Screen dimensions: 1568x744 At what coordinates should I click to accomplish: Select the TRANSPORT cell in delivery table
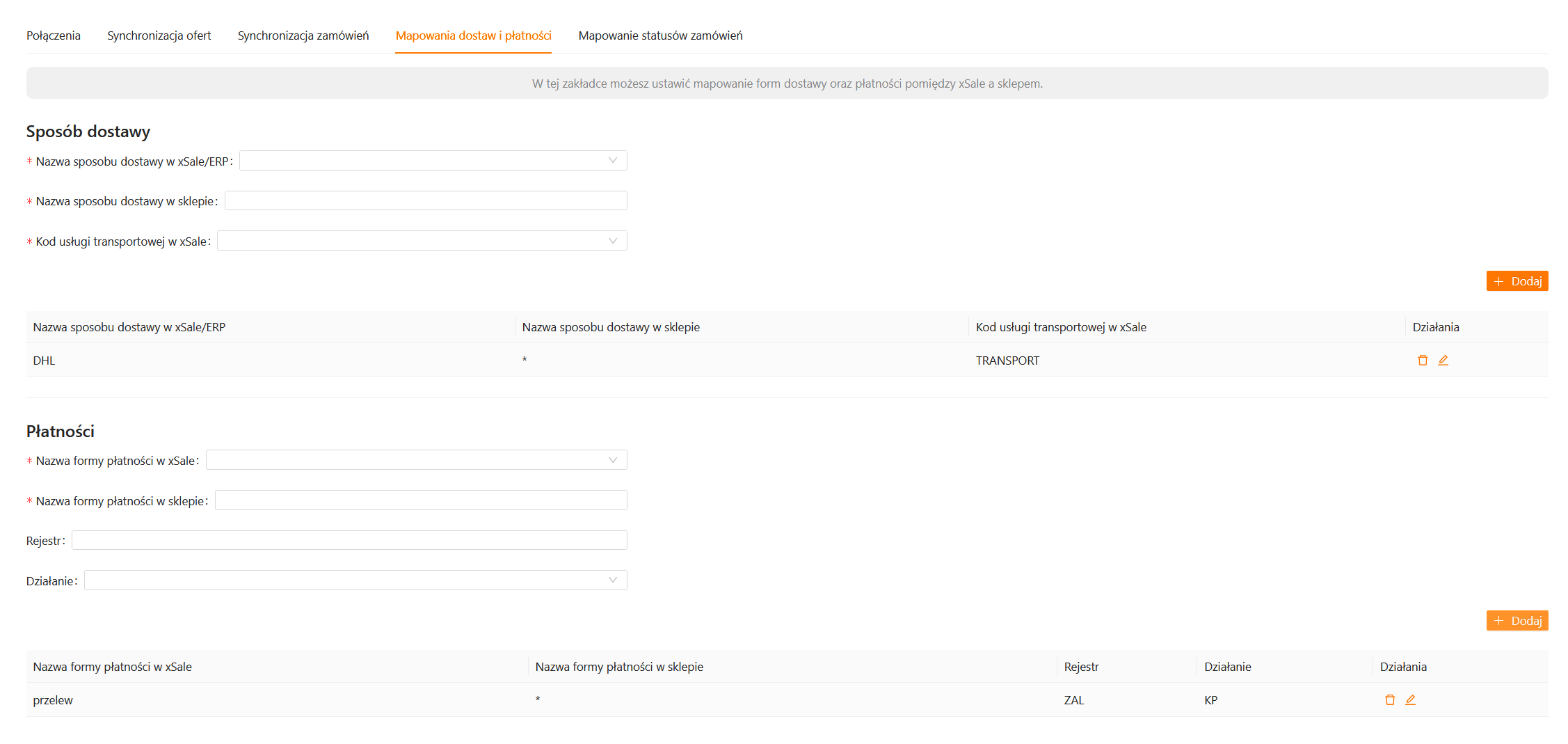tap(1007, 361)
